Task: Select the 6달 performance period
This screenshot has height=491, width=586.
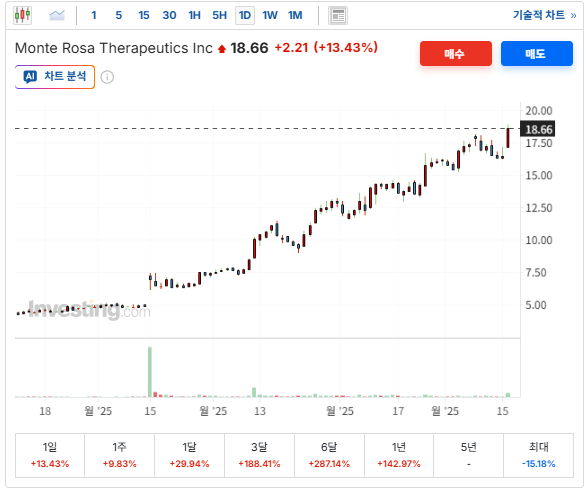Action: pos(329,455)
